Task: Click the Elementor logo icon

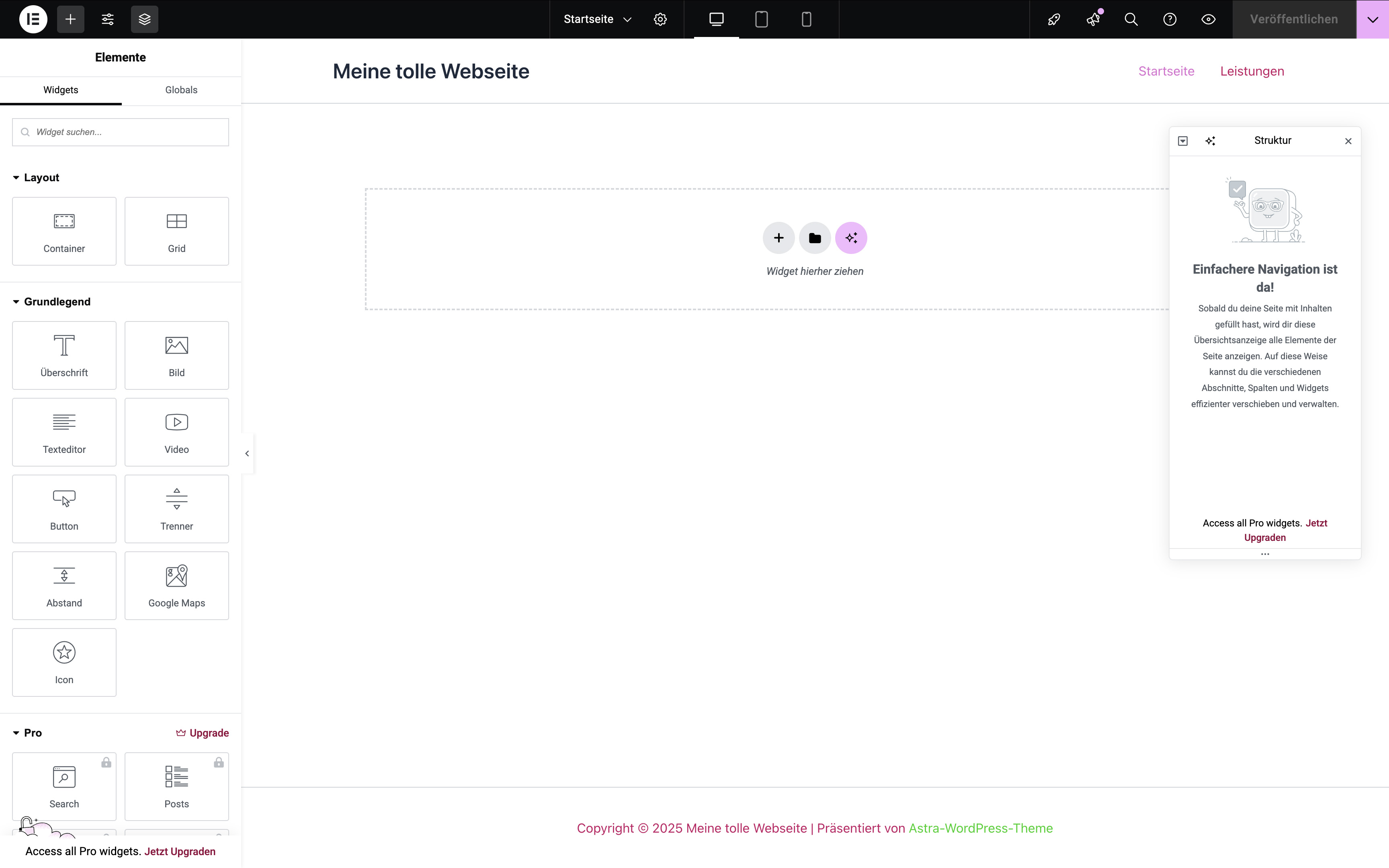Action: [33, 20]
